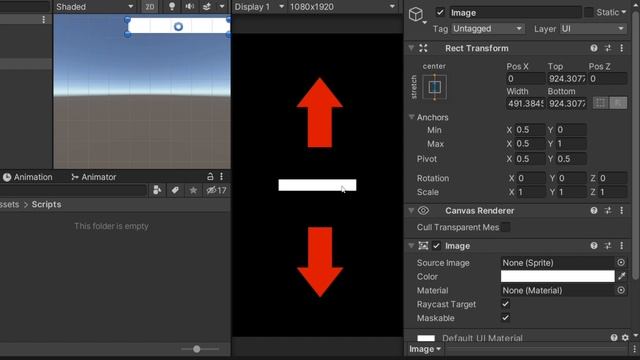
Task: Click the Canvas Renderer eye icon
Action: [423, 211]
